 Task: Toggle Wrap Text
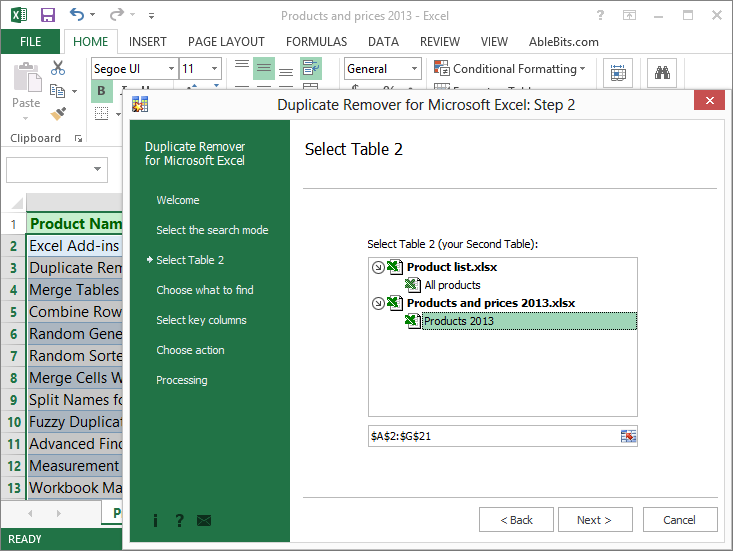tap(311, 68)
